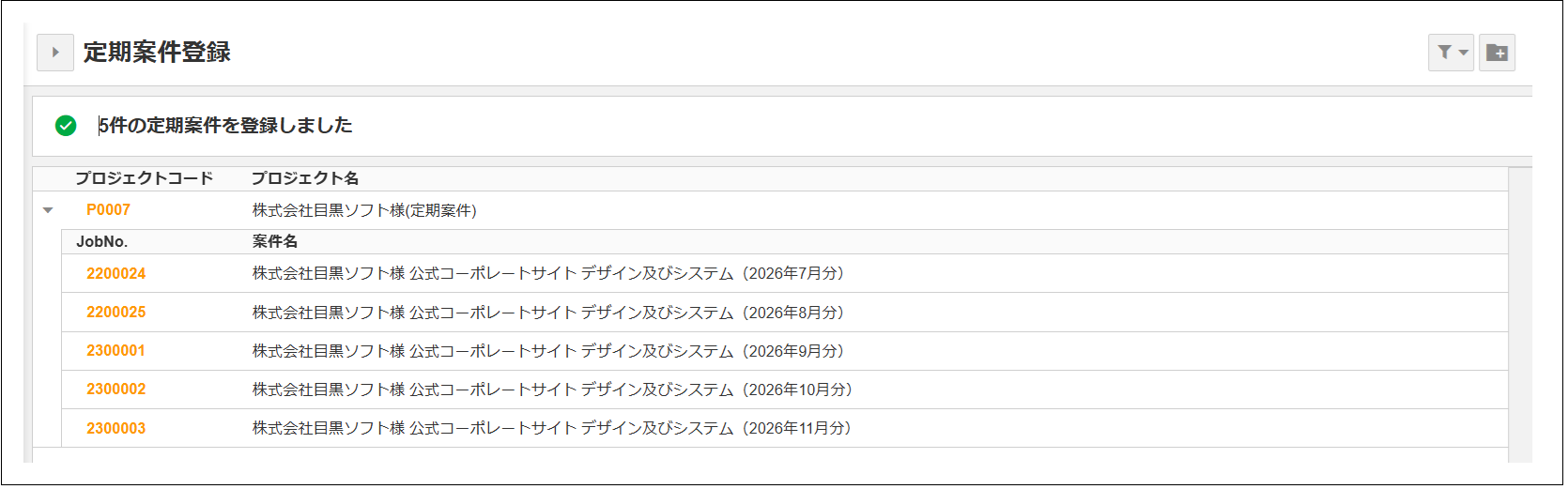Open job number 2200024

(x=115, y=274)
